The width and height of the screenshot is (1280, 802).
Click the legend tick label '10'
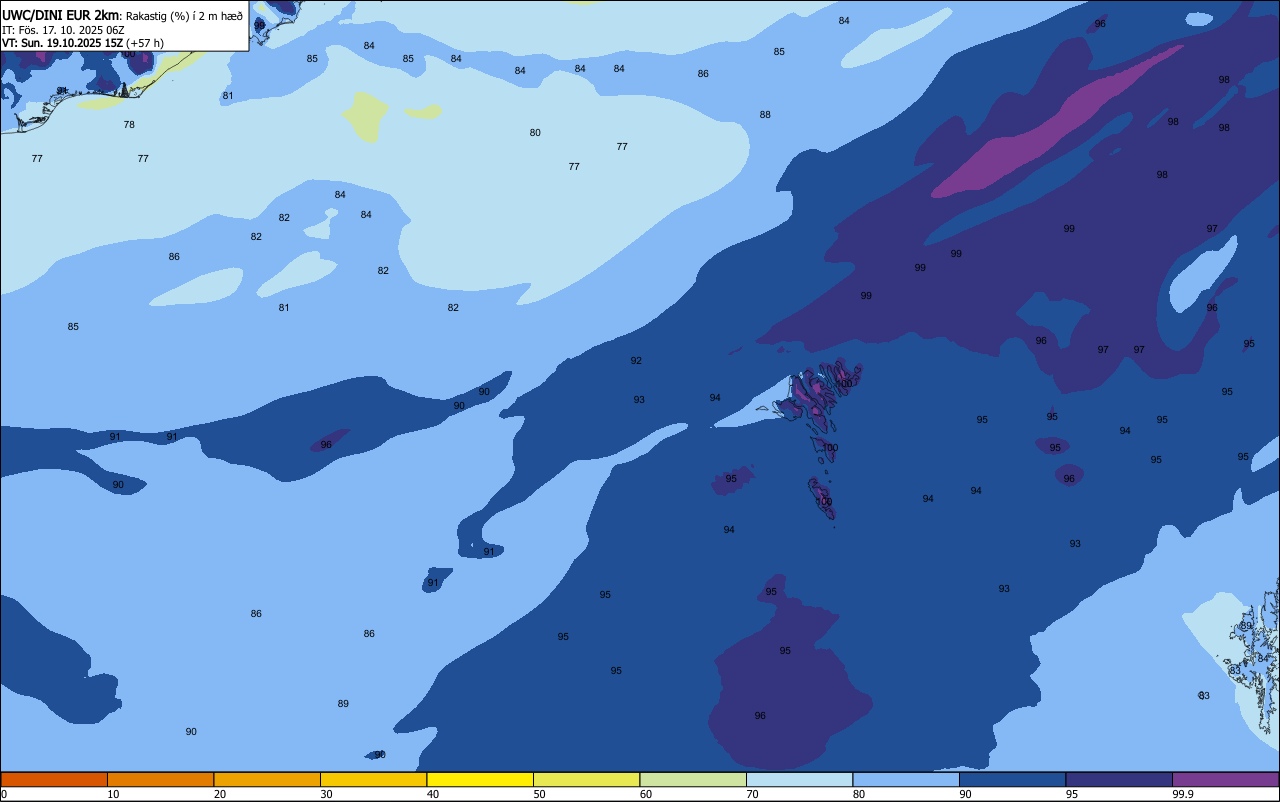tap(113, 794)
